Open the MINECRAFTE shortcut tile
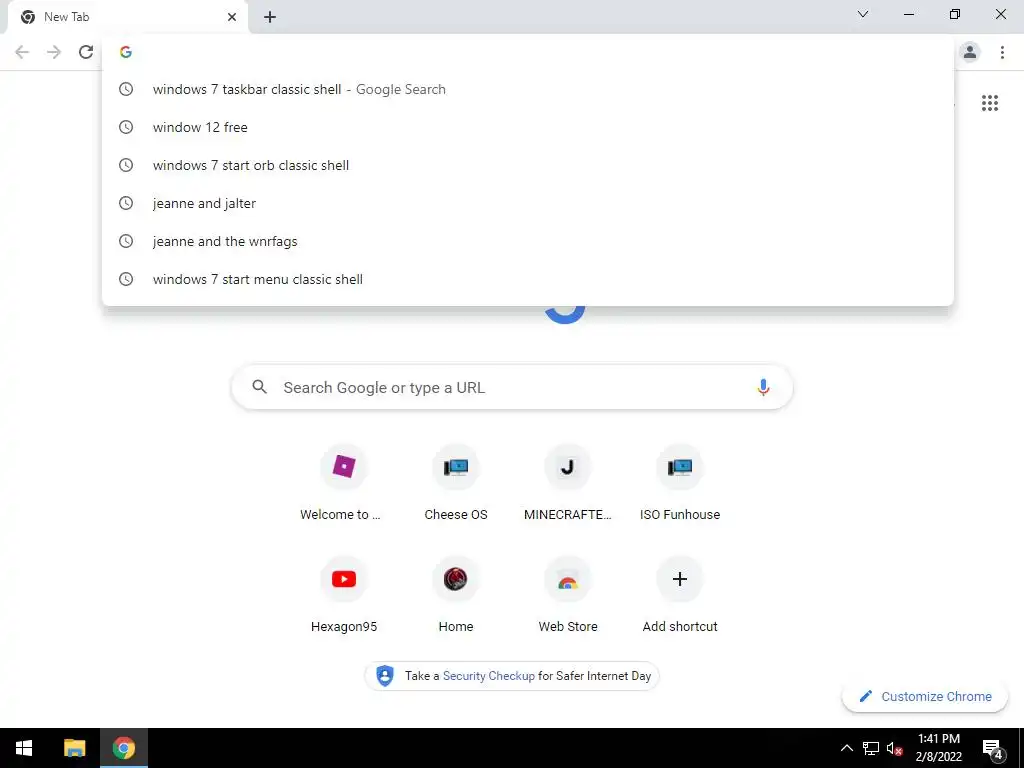 point(568,483)
